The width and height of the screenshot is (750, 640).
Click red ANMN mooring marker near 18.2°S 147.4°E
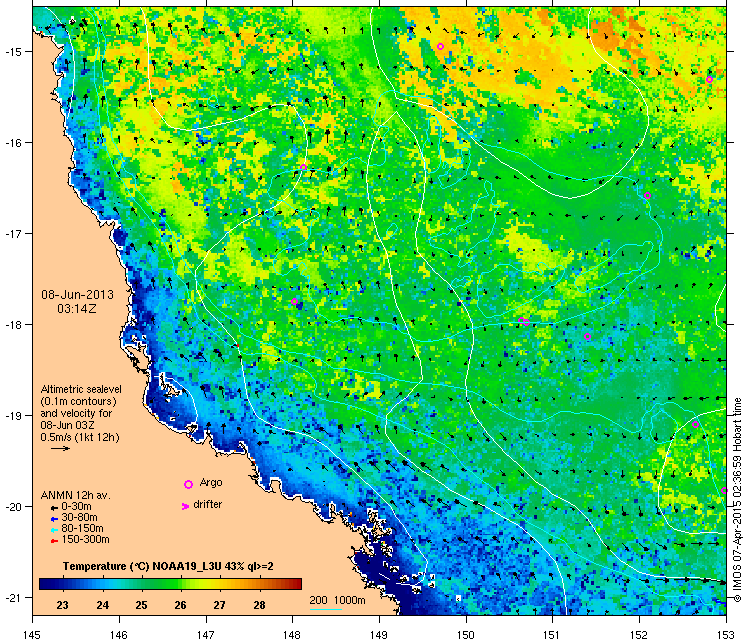point(237,345)
